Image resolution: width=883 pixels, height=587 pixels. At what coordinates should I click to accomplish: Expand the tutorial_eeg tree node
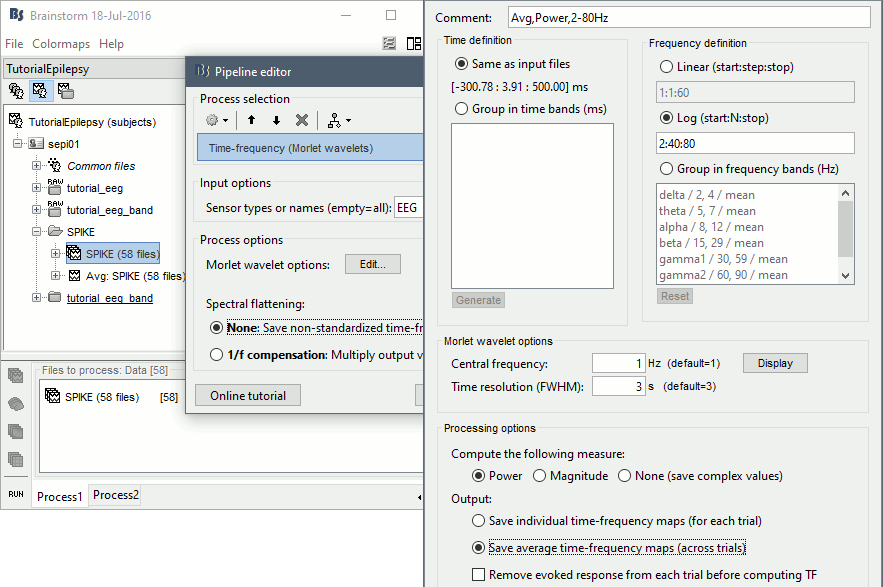[x=38, y=188]
